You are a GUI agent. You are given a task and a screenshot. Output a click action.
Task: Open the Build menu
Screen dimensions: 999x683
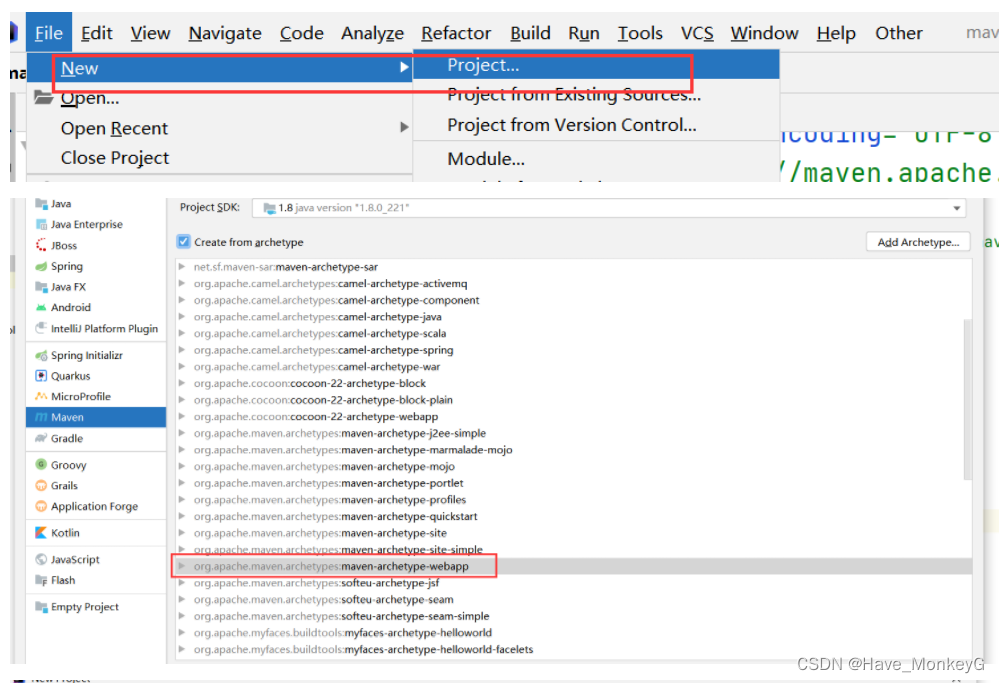[x=530, y=32]
